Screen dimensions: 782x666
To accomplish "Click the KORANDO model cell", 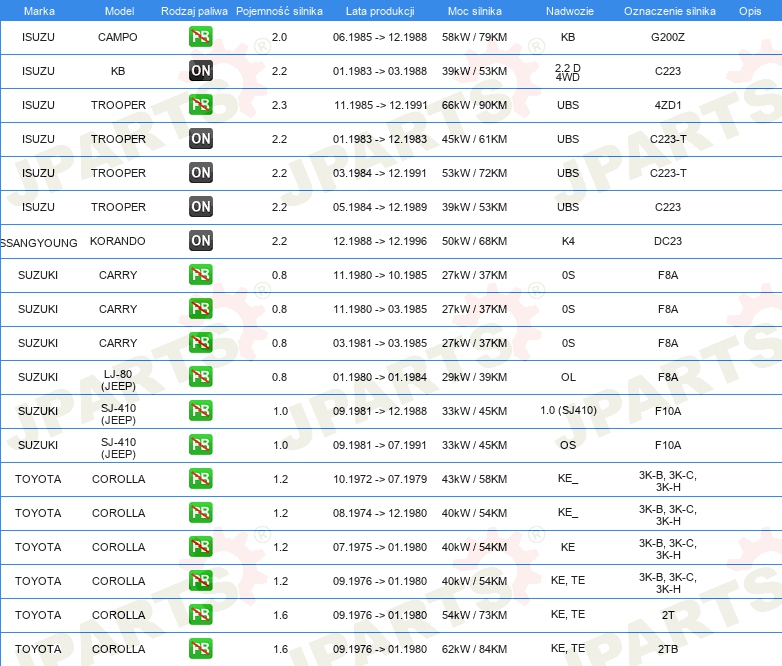I will 118,241.
